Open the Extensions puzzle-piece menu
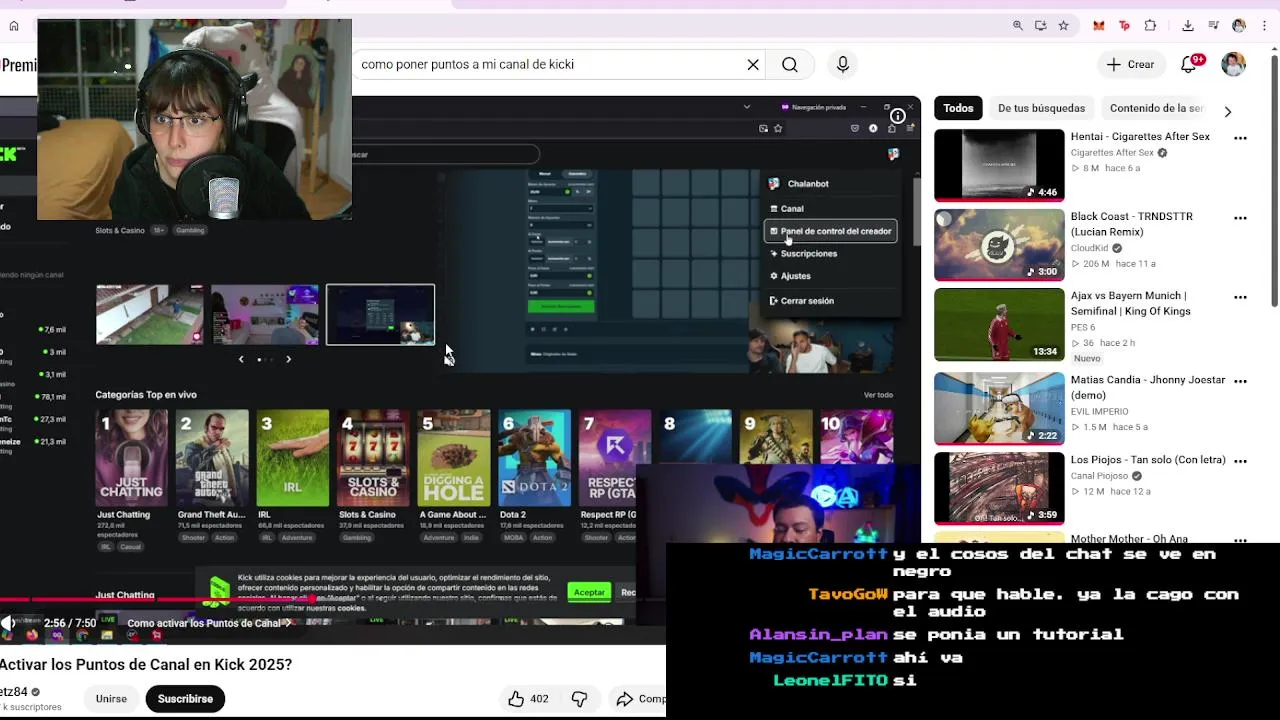The image size is (1280, 720). pos(1150,26)
